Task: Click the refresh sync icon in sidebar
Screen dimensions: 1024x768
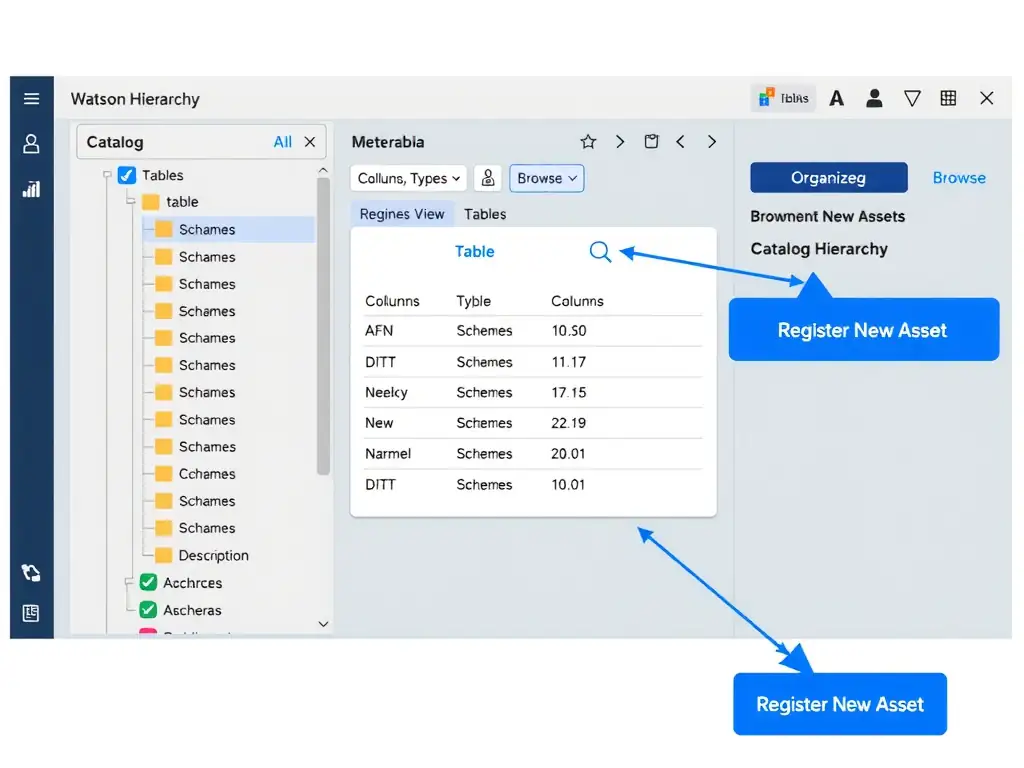Action: click(31, 573)
